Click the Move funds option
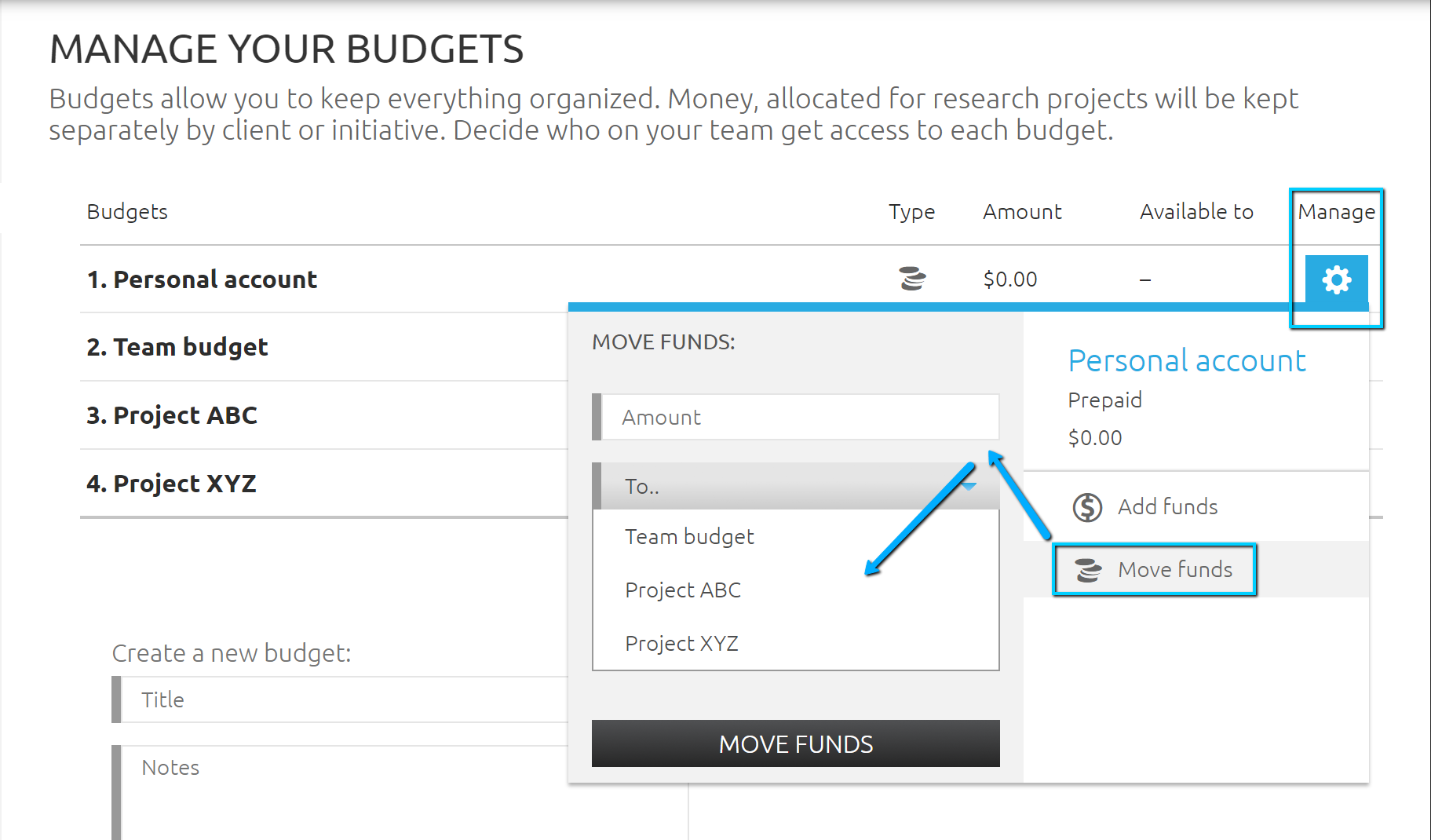The image size is (1431, 840). point(1174,570)
